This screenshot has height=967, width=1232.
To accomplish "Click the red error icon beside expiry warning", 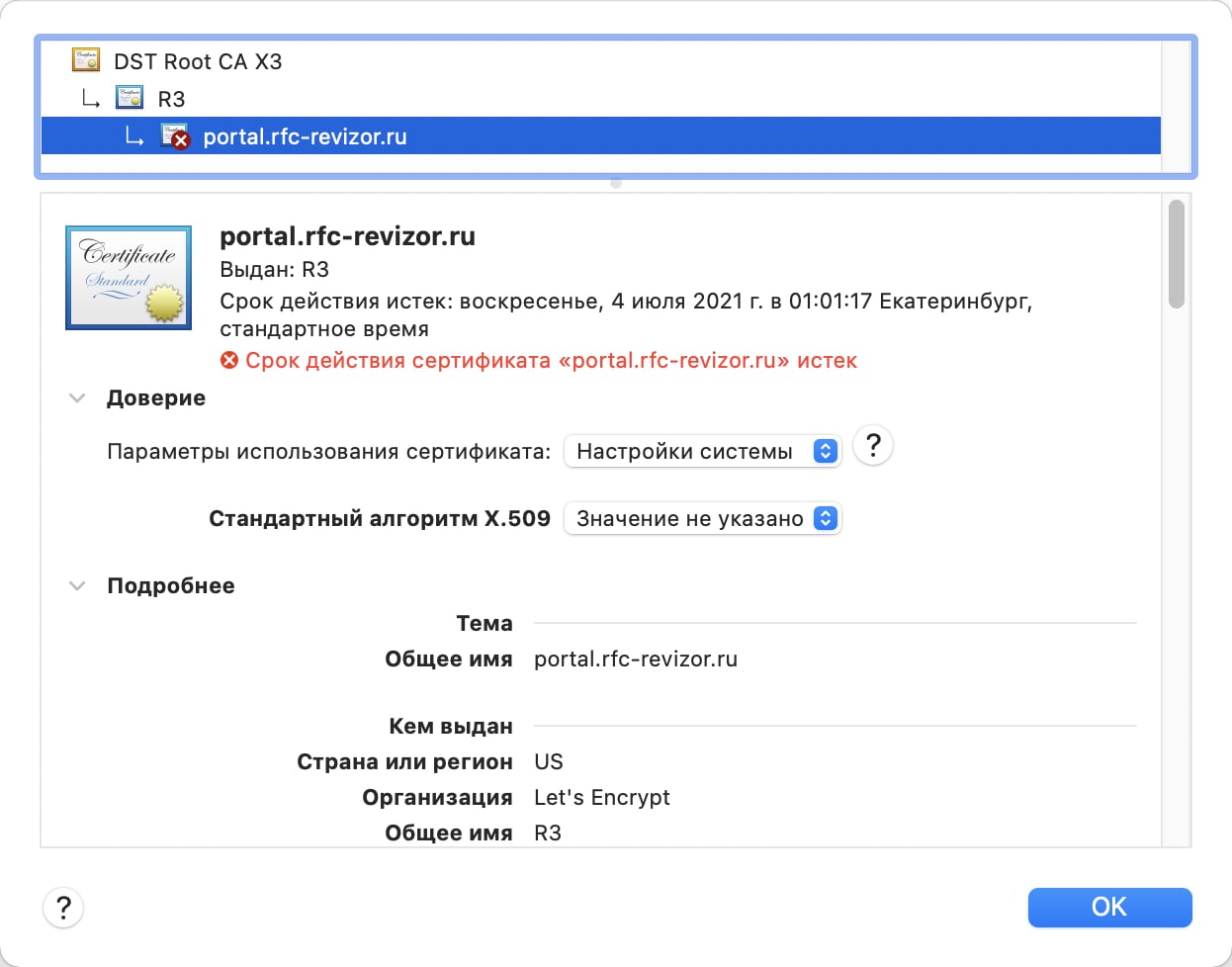I will 229,360.
